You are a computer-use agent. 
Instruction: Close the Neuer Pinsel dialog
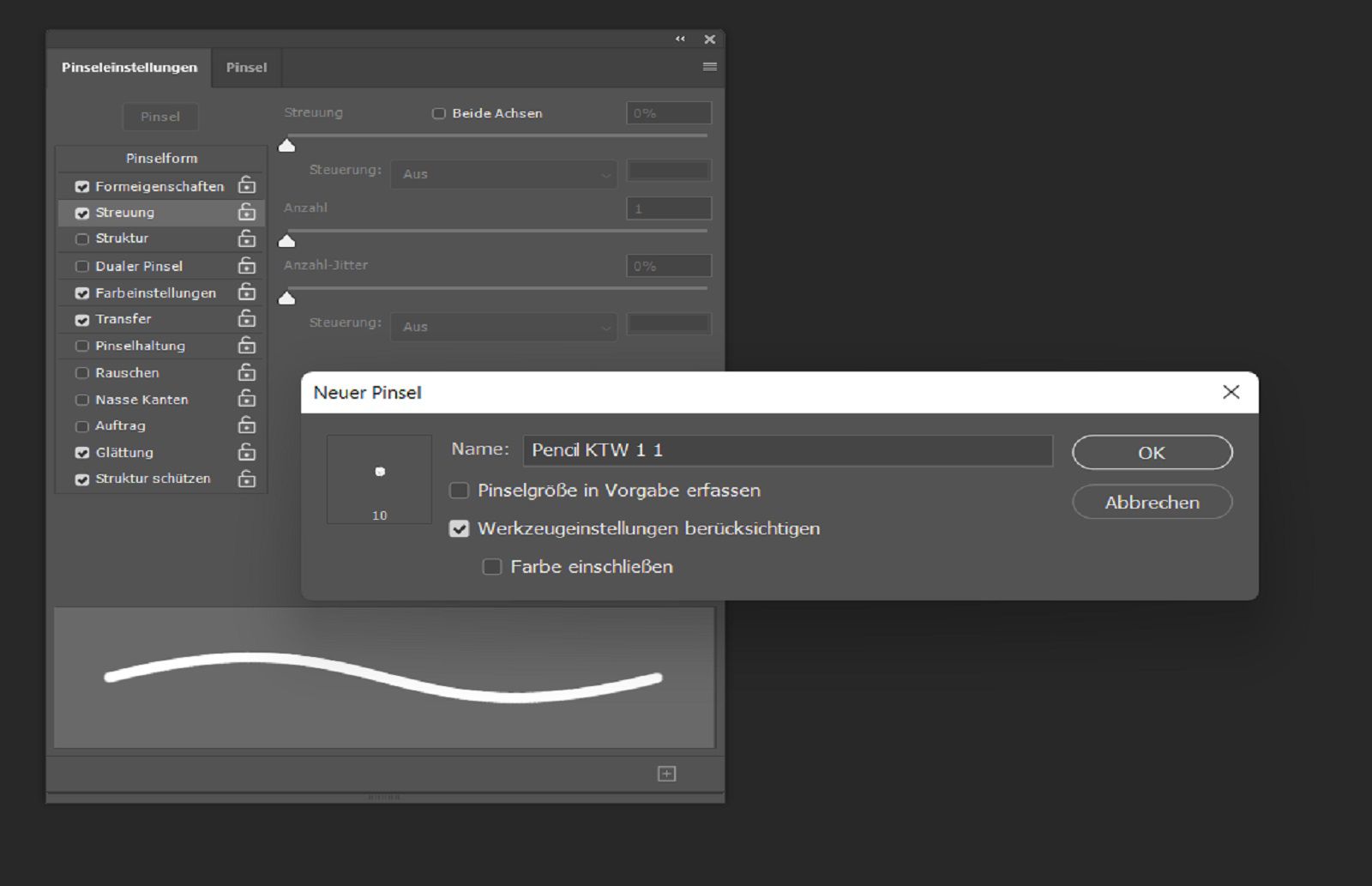[x=1231, y=392]
